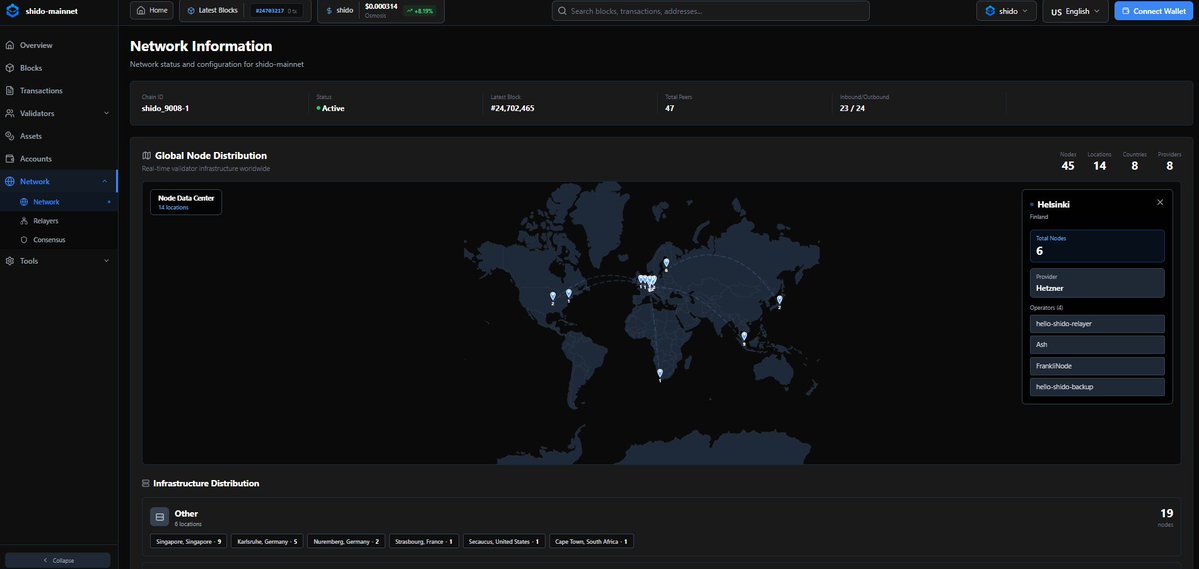Open Transactions from the sidebar
Viewport: 1199px width, 569px height.
[59, 90]
